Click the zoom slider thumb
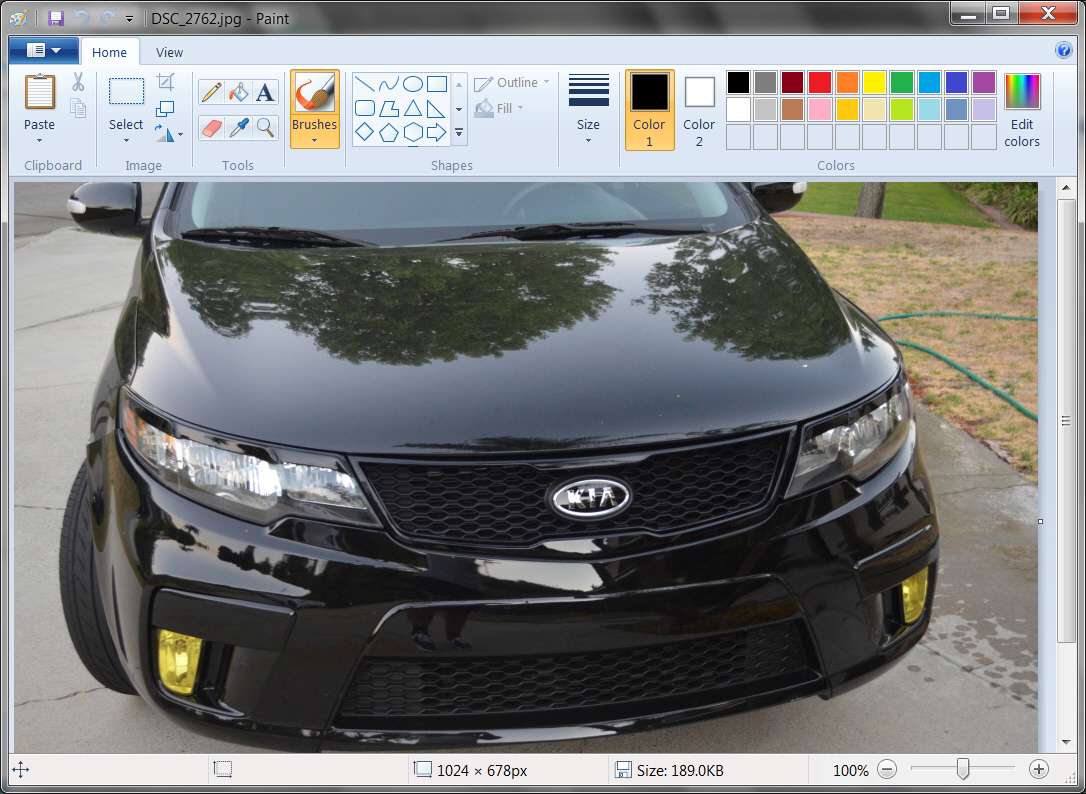Screen dimensions: 1086x794 (x=963, y=769)
